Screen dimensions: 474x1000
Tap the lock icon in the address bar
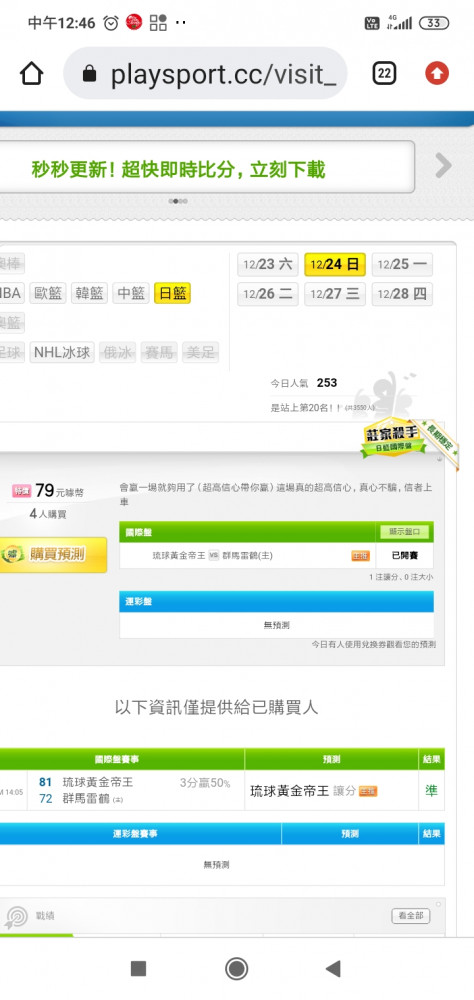pyautogui.click(x=89, y=75)
